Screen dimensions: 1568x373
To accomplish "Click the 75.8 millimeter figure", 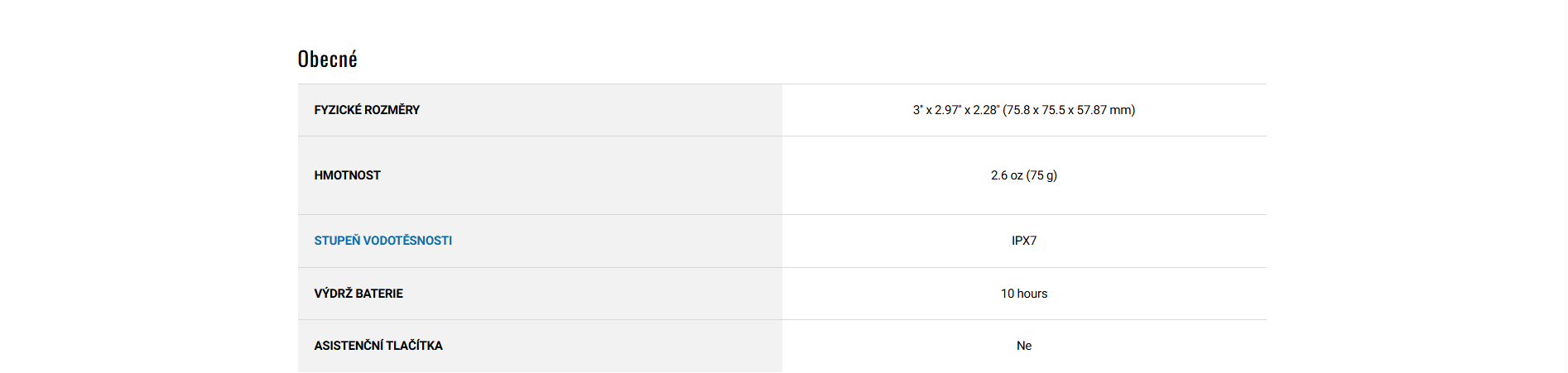I will tap(1017, 110).
